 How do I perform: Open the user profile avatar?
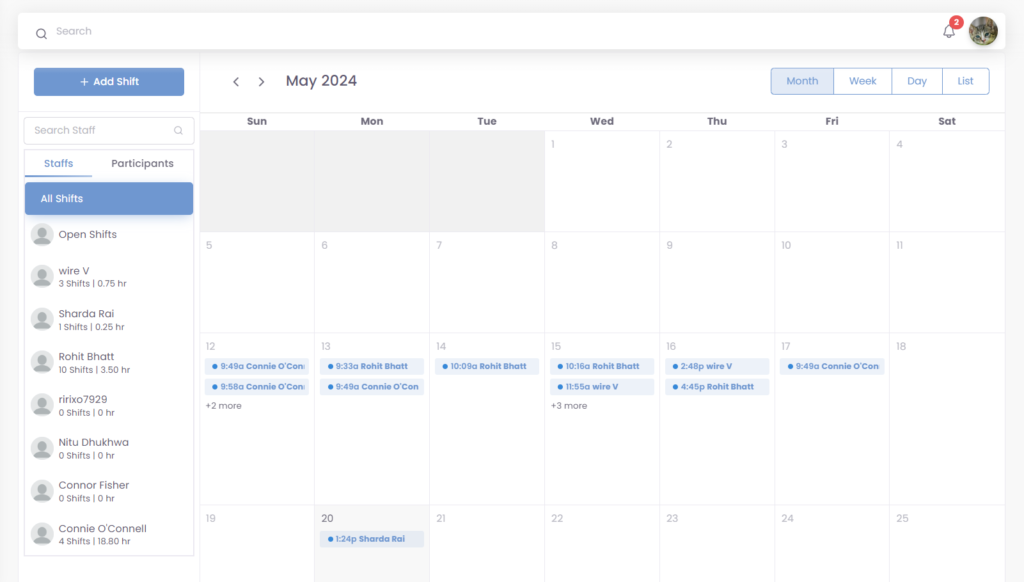click(x=983, y=31)
